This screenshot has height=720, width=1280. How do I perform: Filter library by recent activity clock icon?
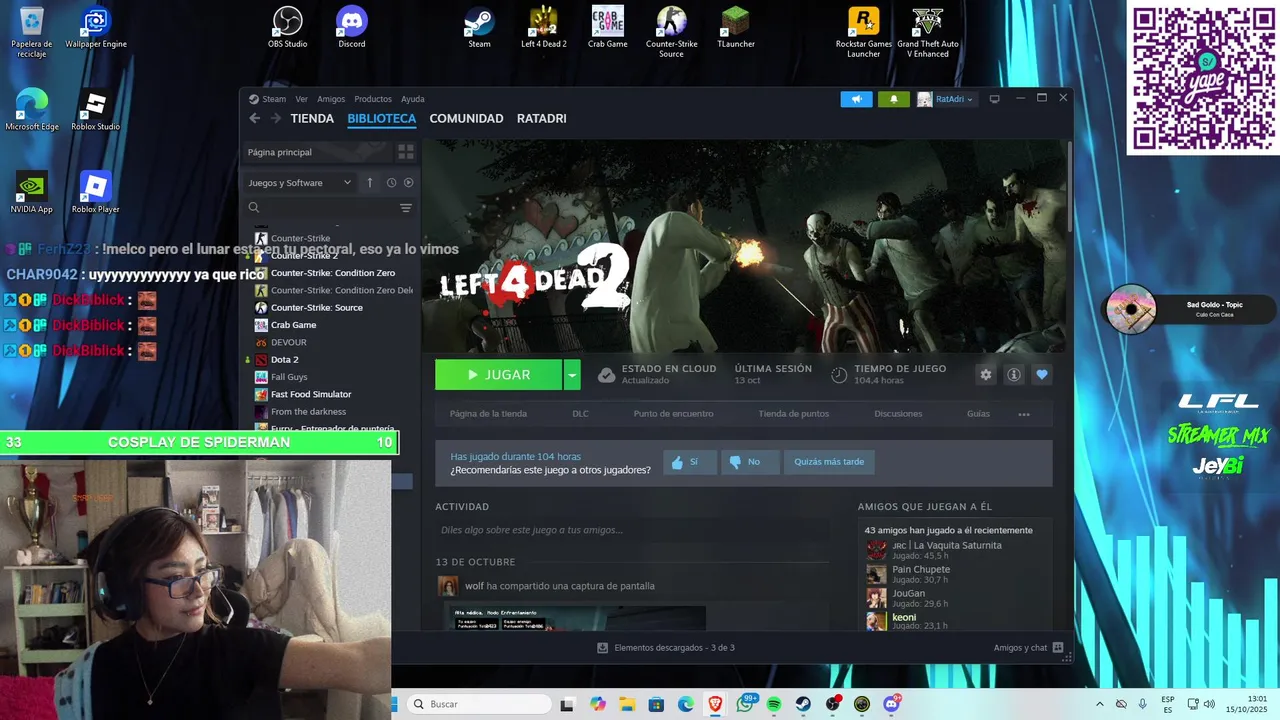tap(391, 183)
